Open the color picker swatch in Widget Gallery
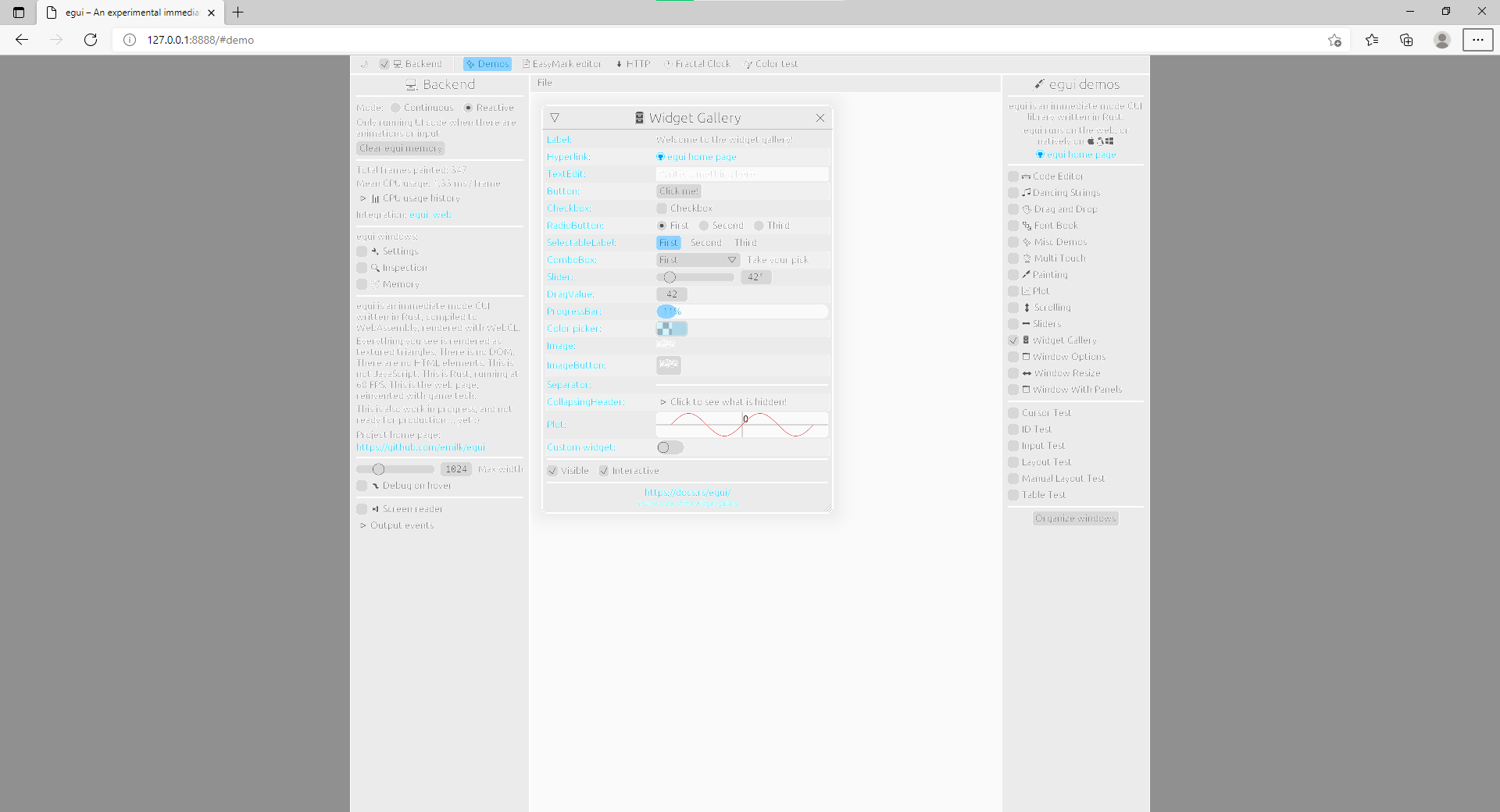This screenshot has width=1500, height=812. (x=672, y=329)
